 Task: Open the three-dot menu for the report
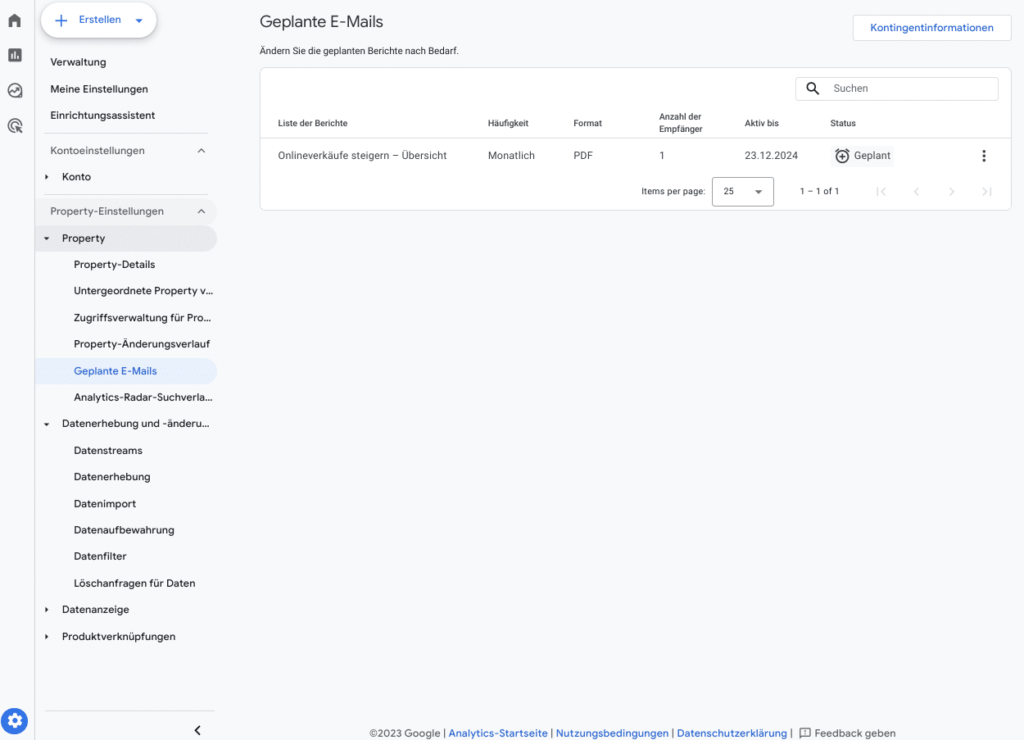pyautogui.click(x=984, y=155)
